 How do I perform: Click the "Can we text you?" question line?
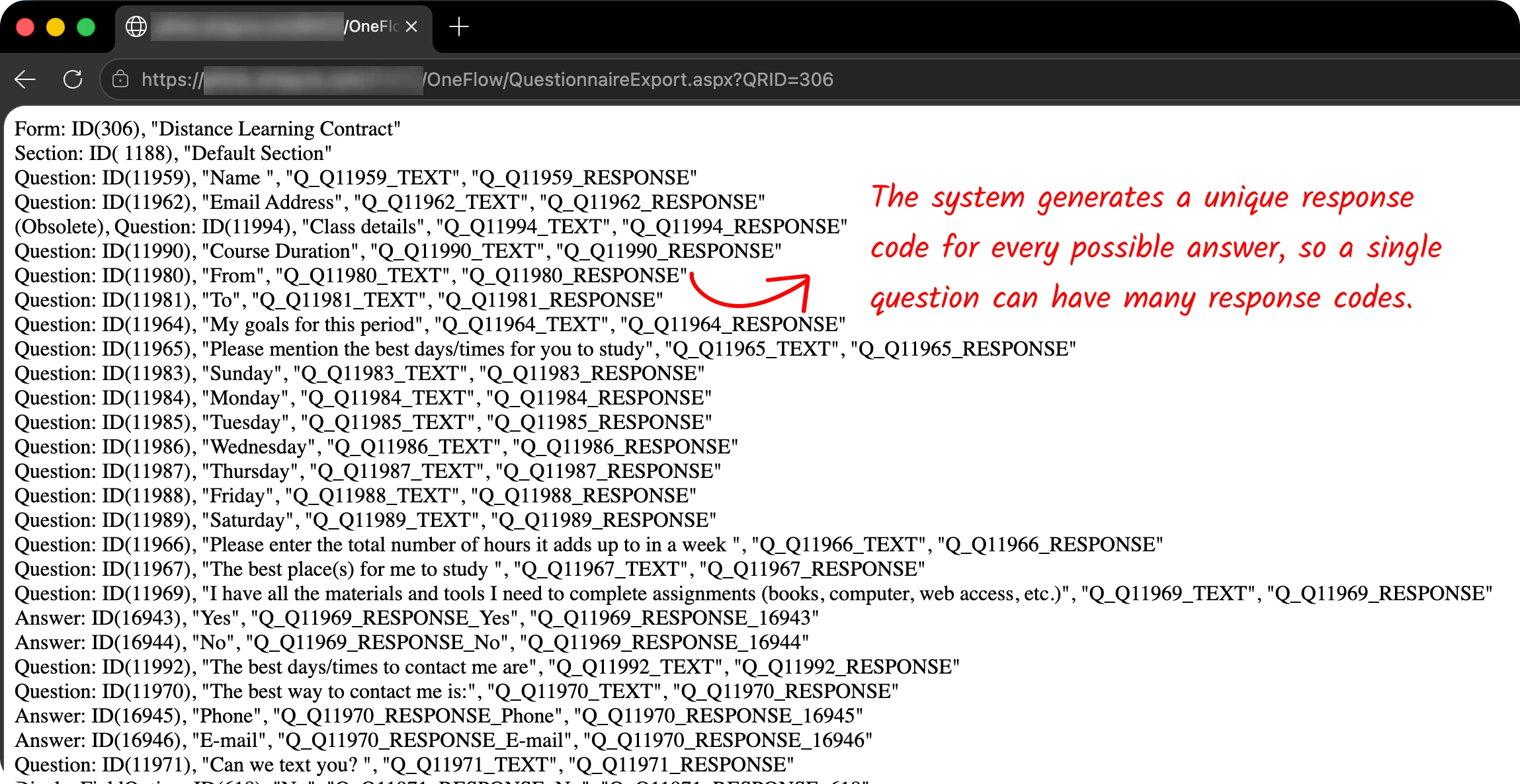pyautogui.click(x=404, y=764)
